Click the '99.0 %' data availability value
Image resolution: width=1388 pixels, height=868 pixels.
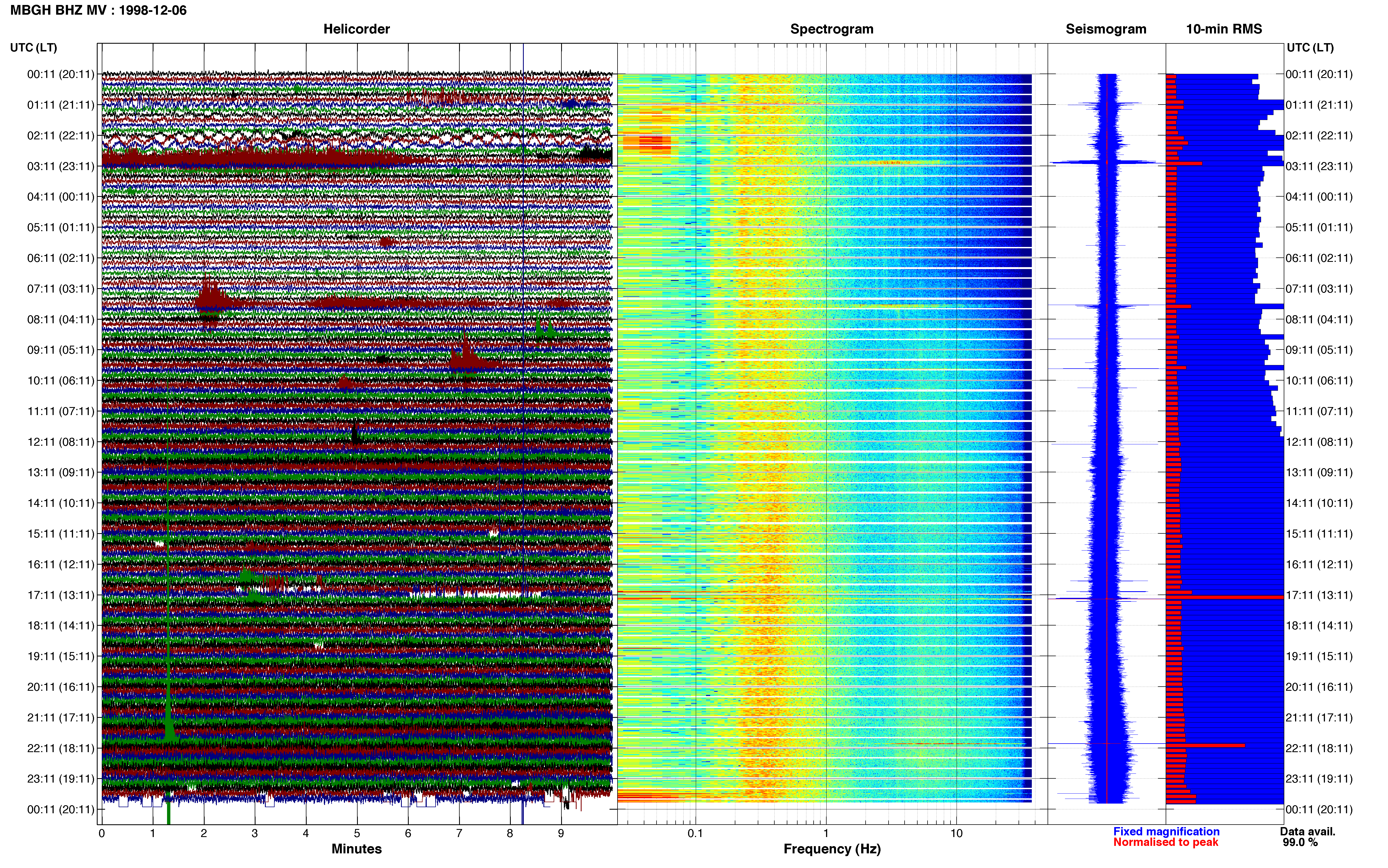click(x=1300, y=842)
